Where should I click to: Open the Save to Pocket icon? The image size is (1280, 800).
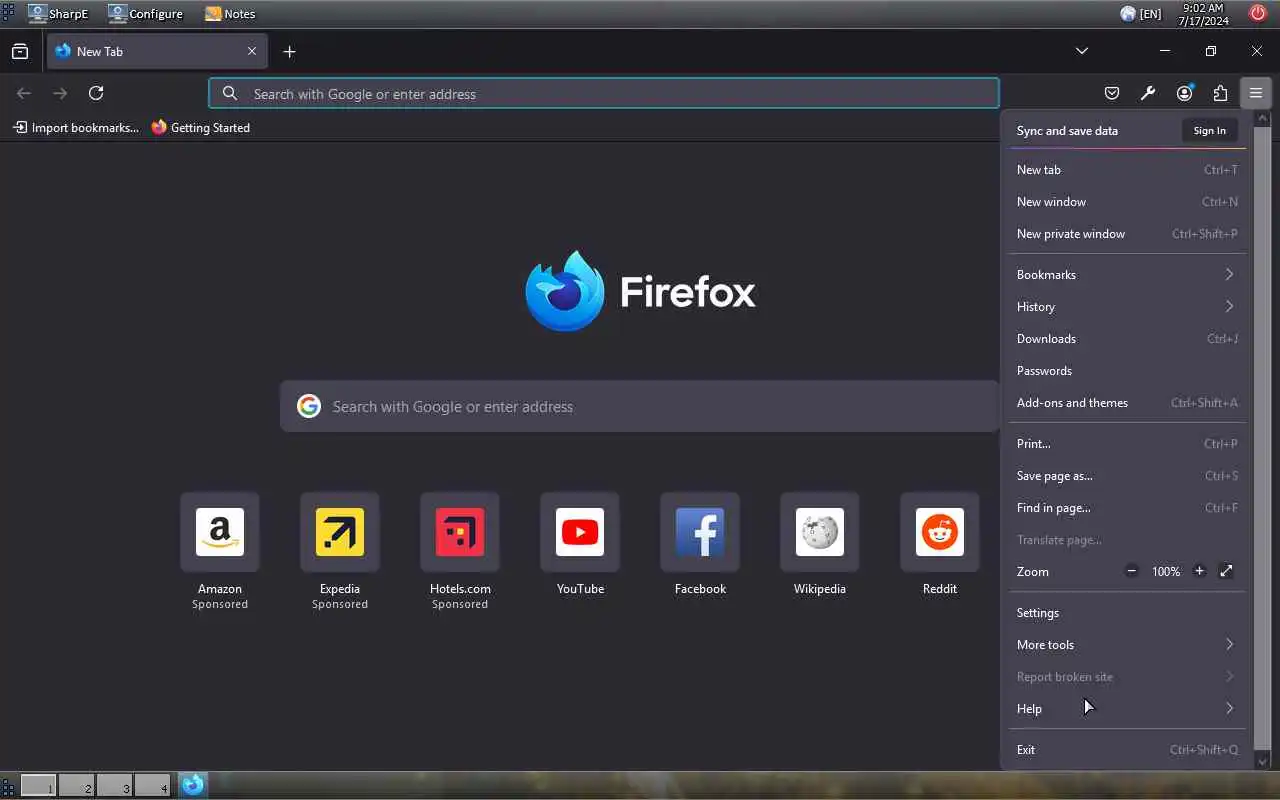click(x=1112, y=93)
